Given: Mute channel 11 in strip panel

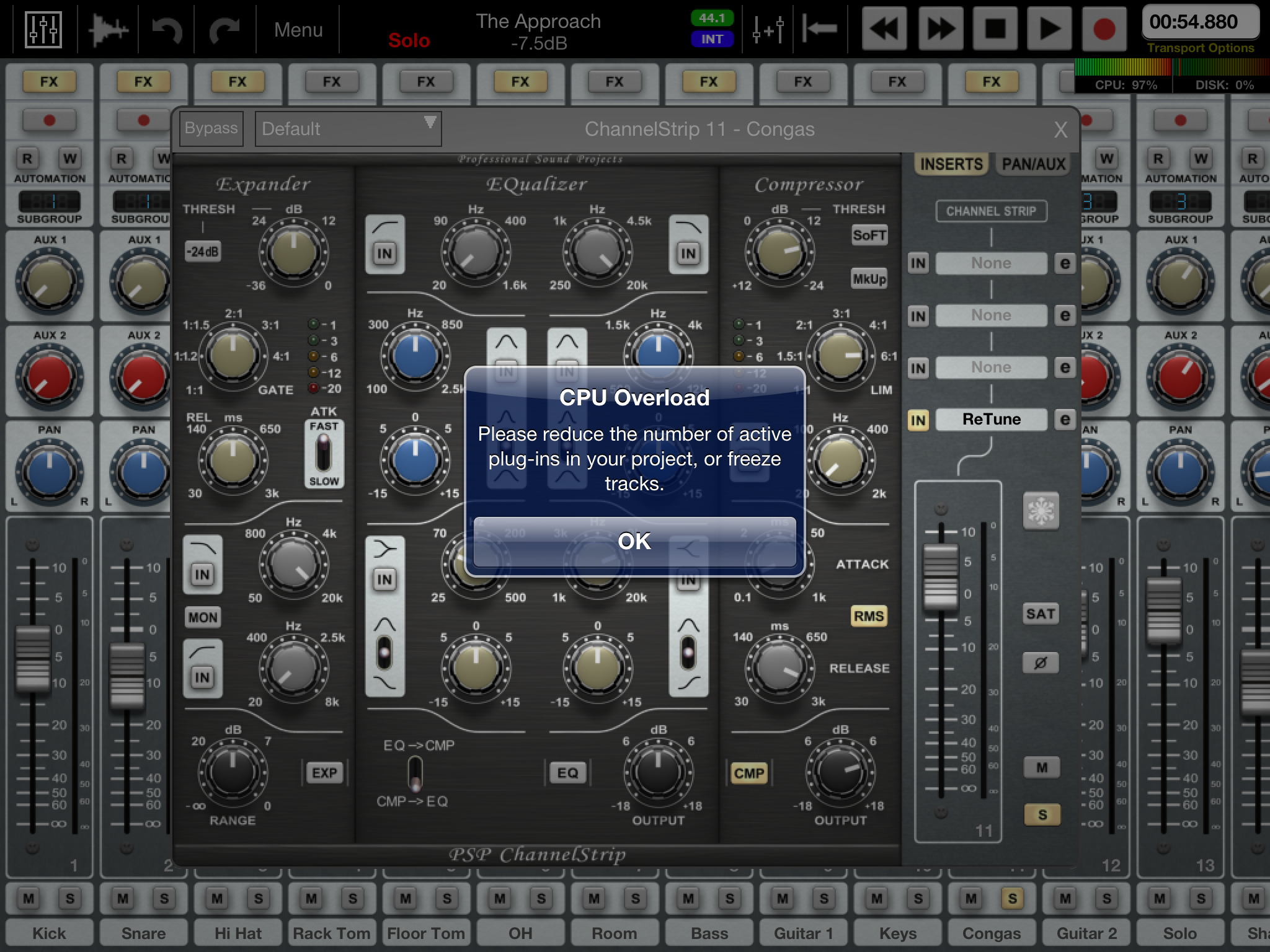Looking at the screenshot, I should pyautogui.click(x=1042, y=767).
